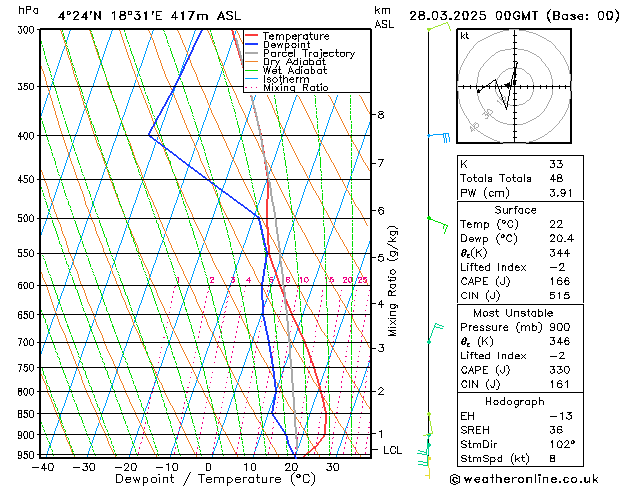
Task: Click the wind barb at the 300 hPa level
Action: point(435,28)
